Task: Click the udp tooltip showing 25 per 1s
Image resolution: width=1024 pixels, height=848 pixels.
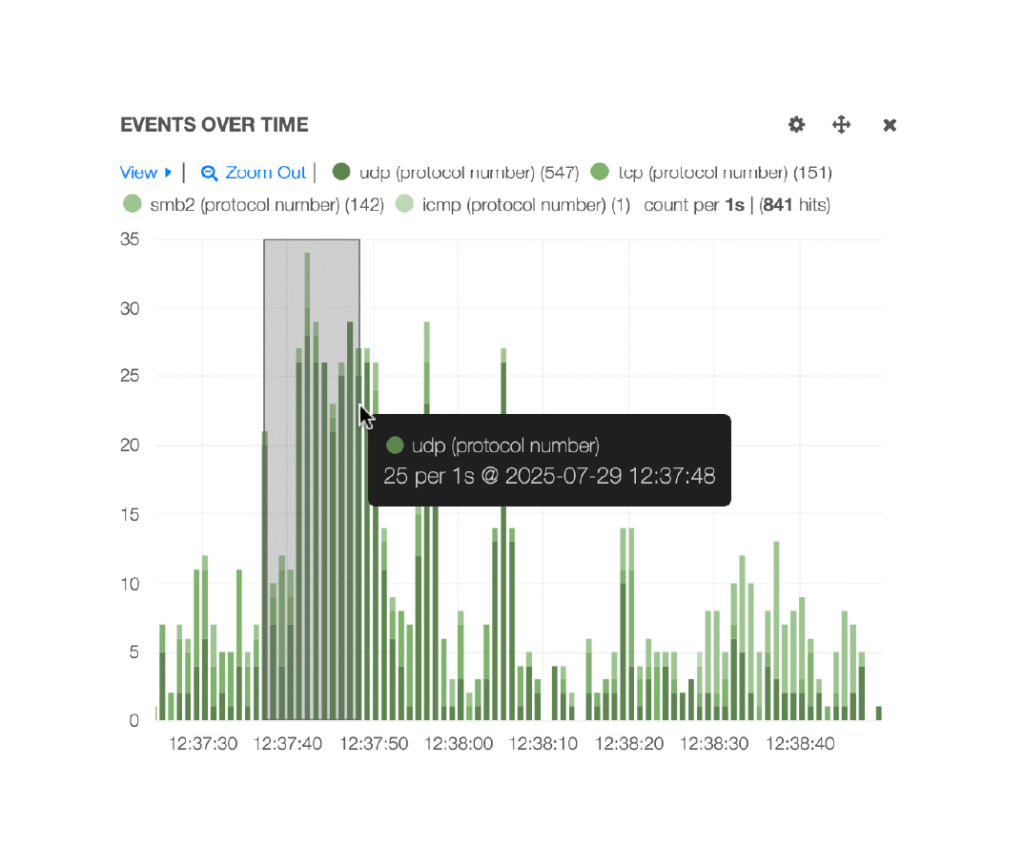Action: 549,461
